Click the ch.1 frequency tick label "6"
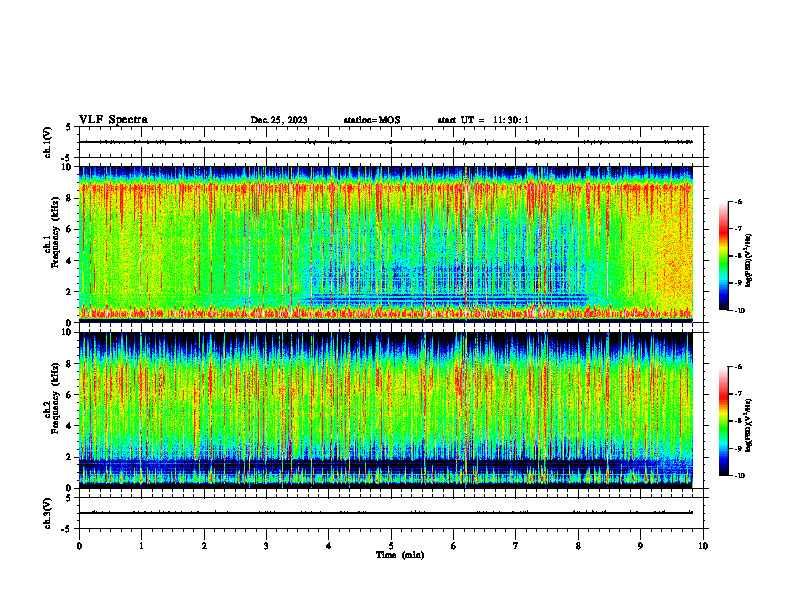This screenshot has width=792, height=612. pos(71,229)
